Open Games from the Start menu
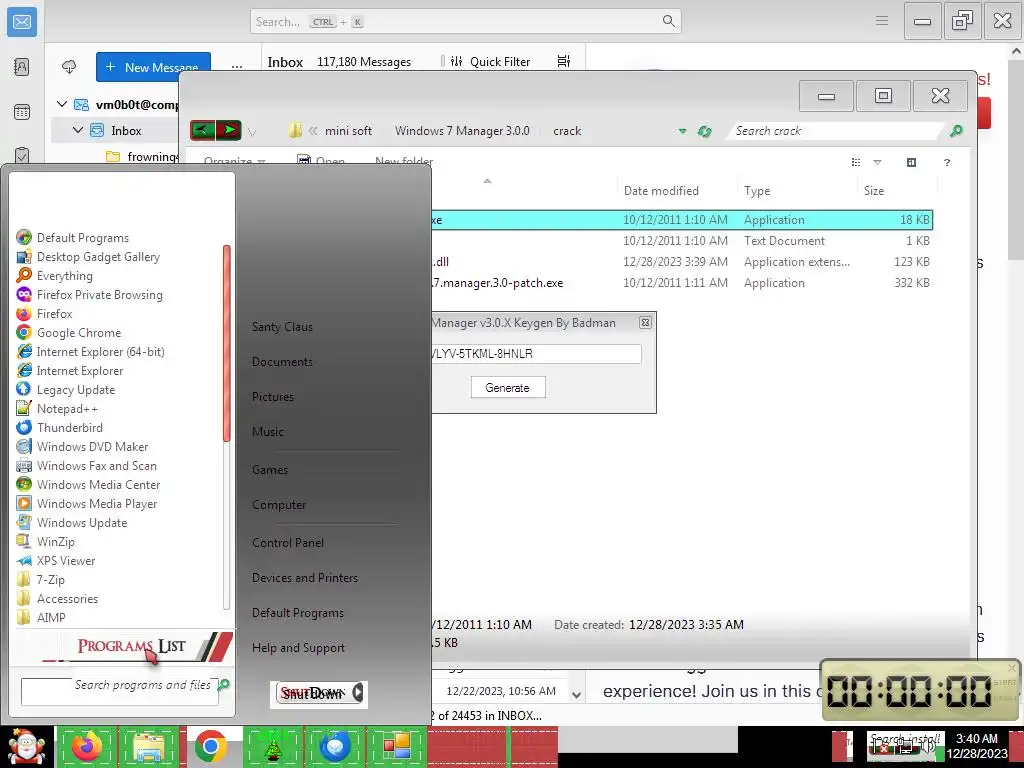1024x768 pixels. click(x=270, y=470)
